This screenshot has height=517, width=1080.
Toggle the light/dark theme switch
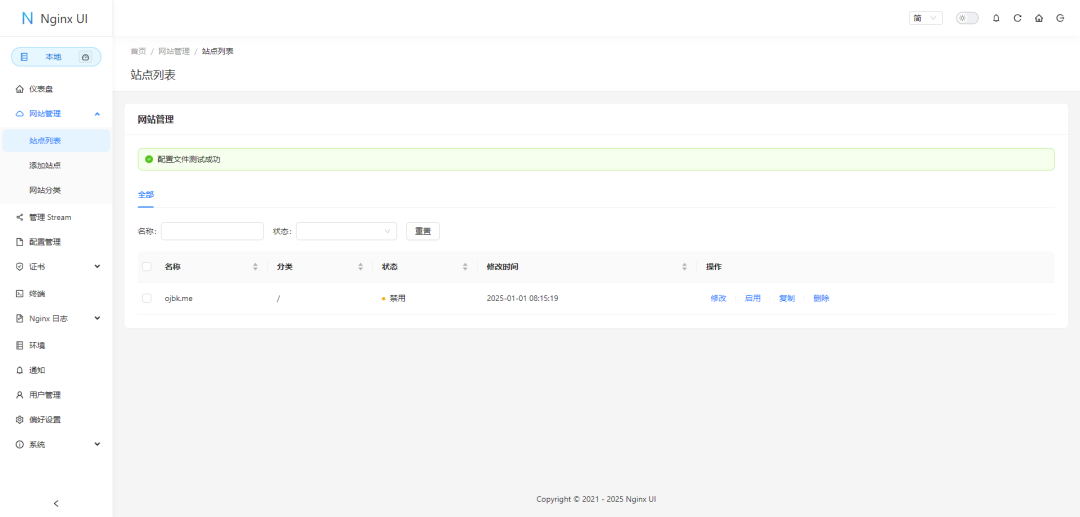967,18
